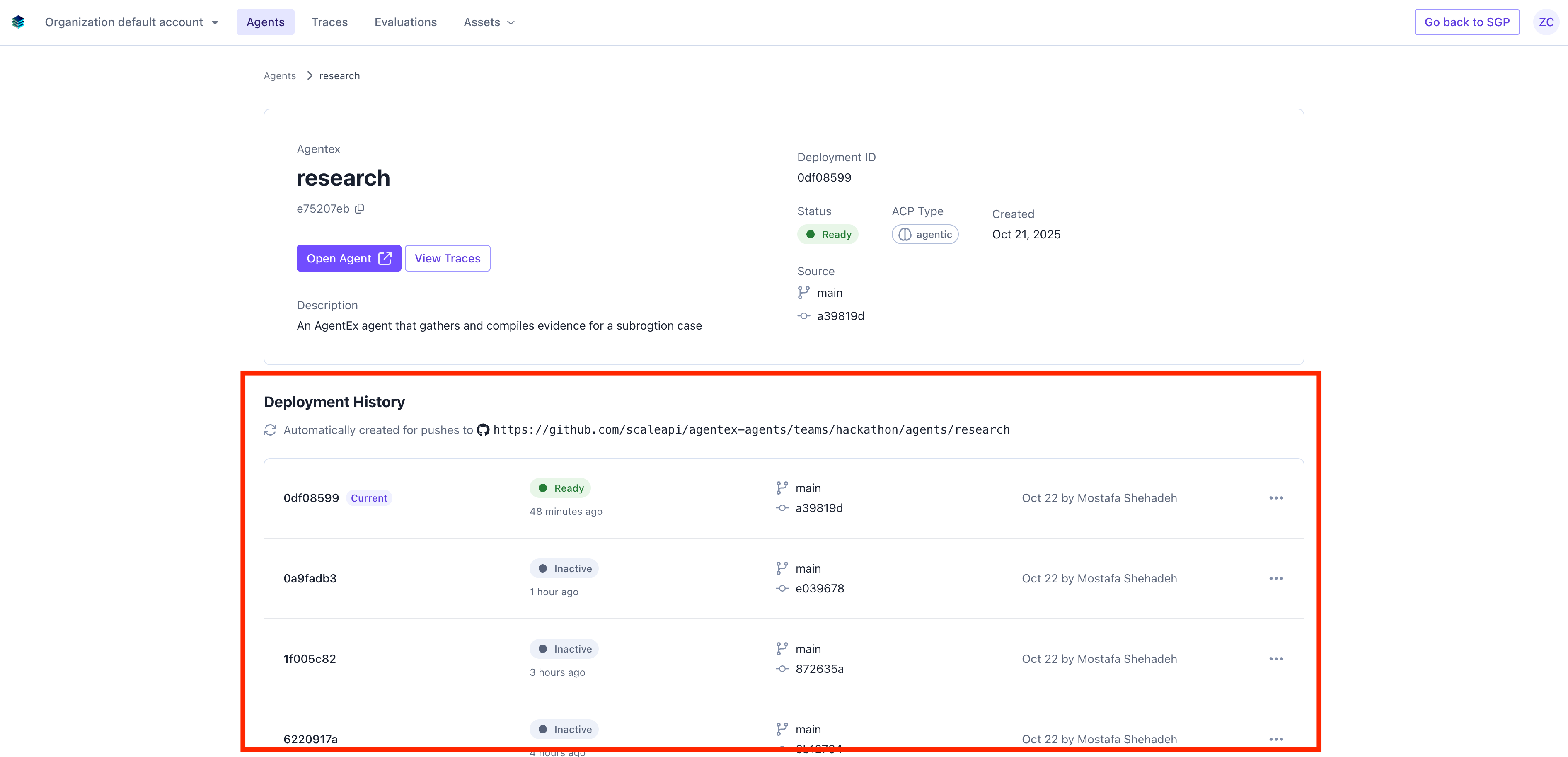This screenshot has width=1568, height=757.
Task: Navigate to Agents breadcrumb link
Action: tap(279, 75)
